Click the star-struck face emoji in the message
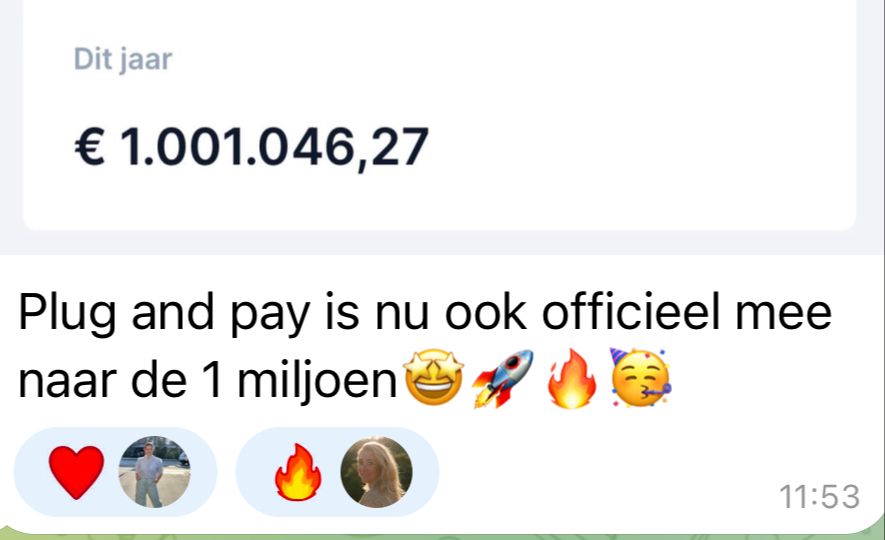 [433, 378]
